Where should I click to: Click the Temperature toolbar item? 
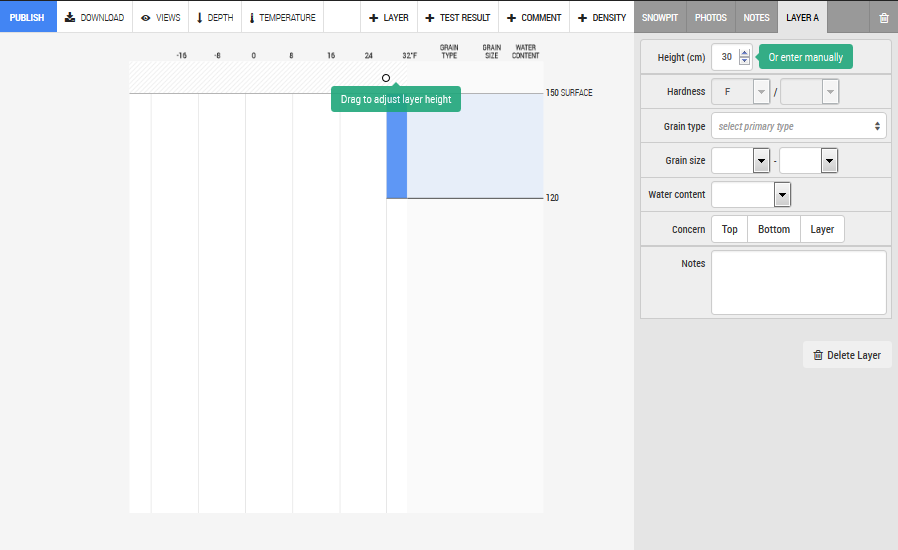(x=282, y=17)
